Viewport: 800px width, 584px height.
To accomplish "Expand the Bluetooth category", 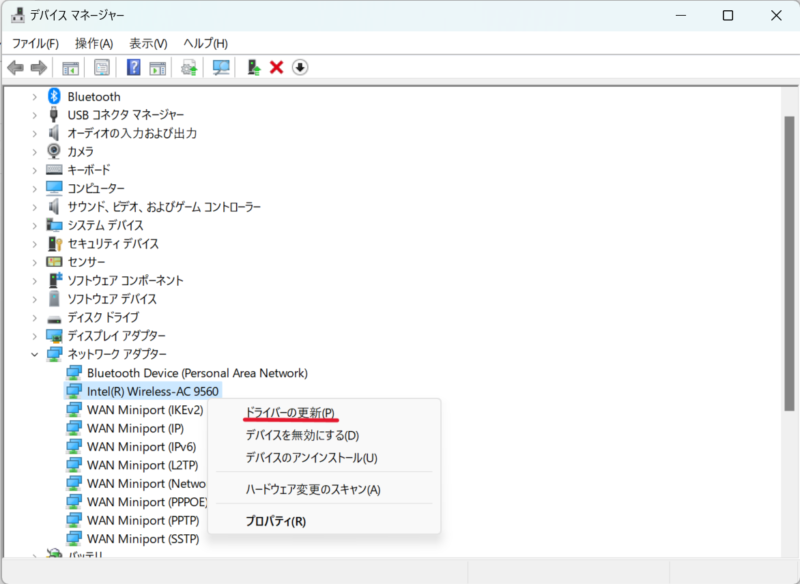I will pyautogui.click(x=35, y=96).
